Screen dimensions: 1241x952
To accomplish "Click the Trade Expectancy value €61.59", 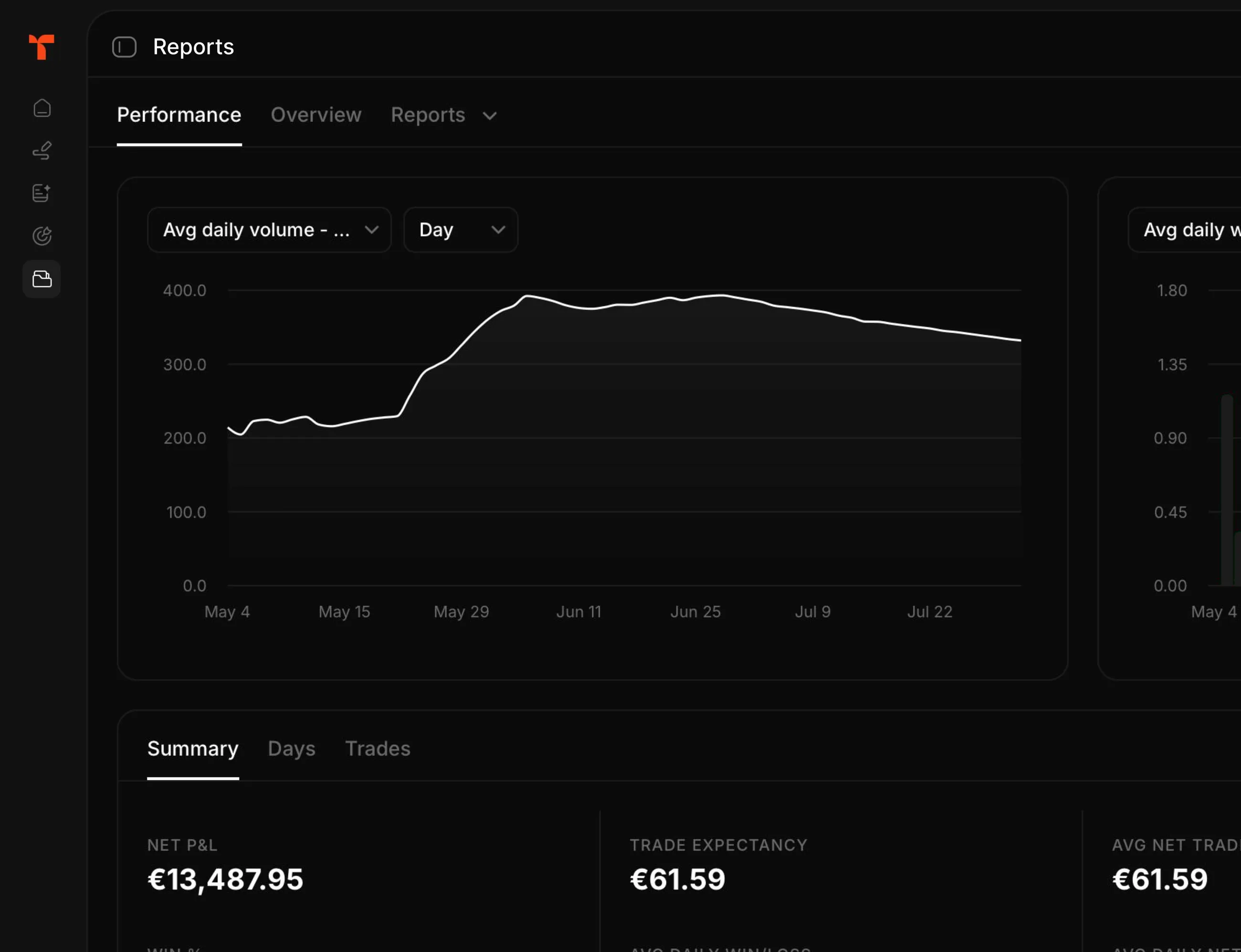I will [677, 879].
